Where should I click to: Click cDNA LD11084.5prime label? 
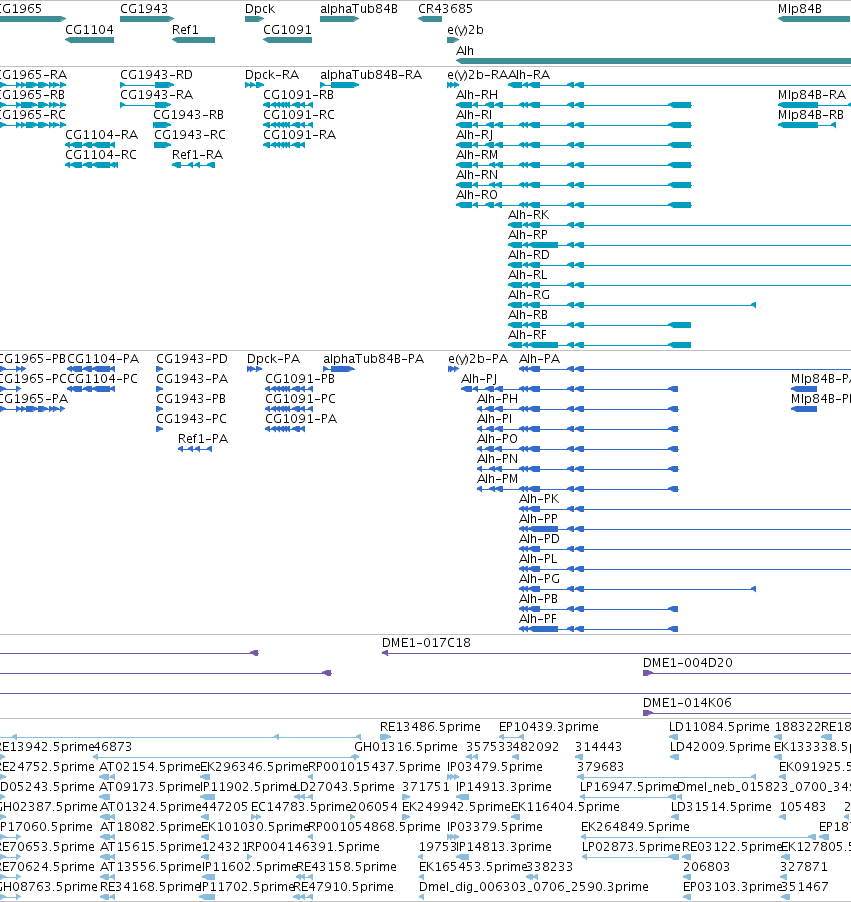[x=719, y=727]
